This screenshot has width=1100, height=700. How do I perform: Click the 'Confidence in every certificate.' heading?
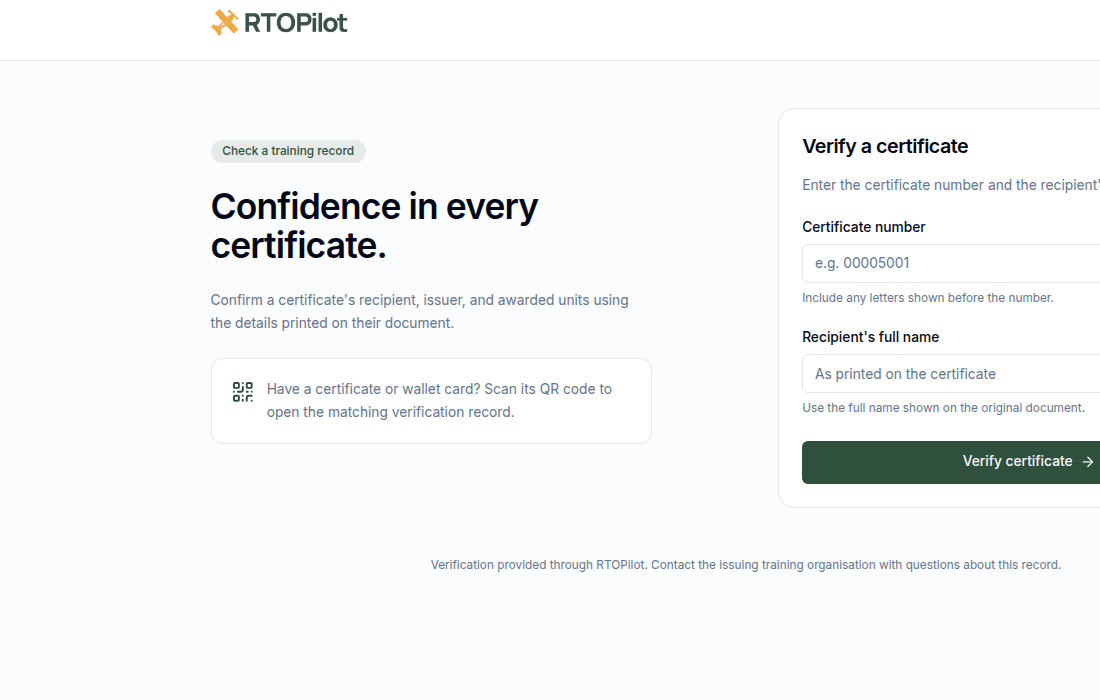point(375,226)
